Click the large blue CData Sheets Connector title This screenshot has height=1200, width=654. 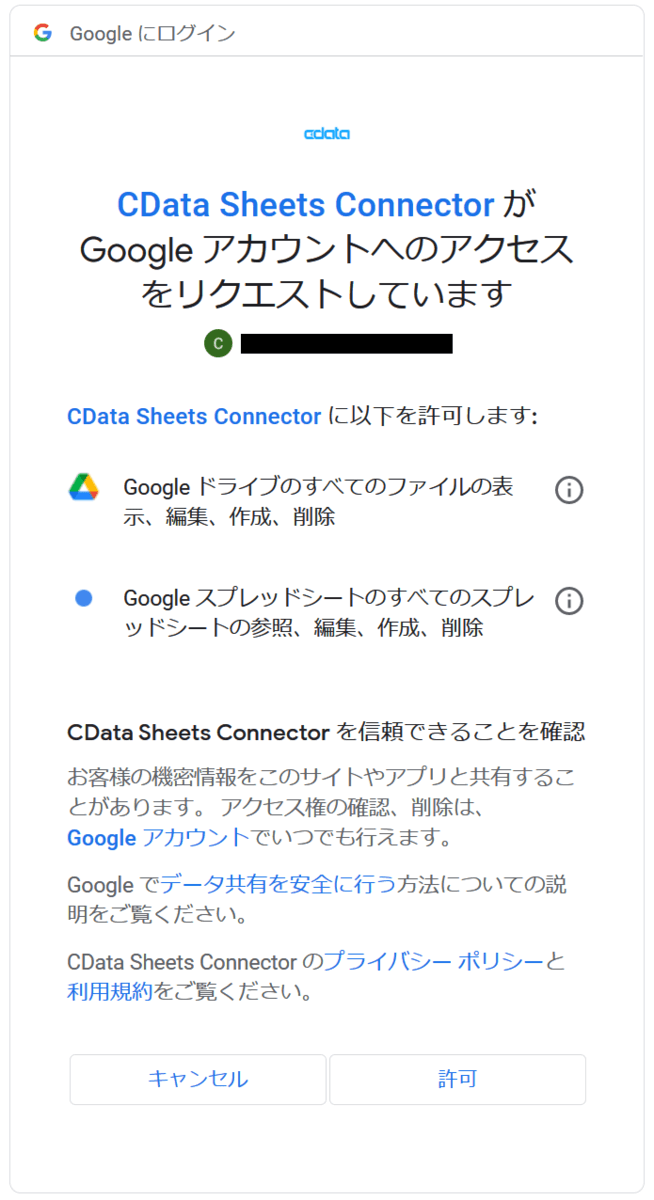[306, 205]
